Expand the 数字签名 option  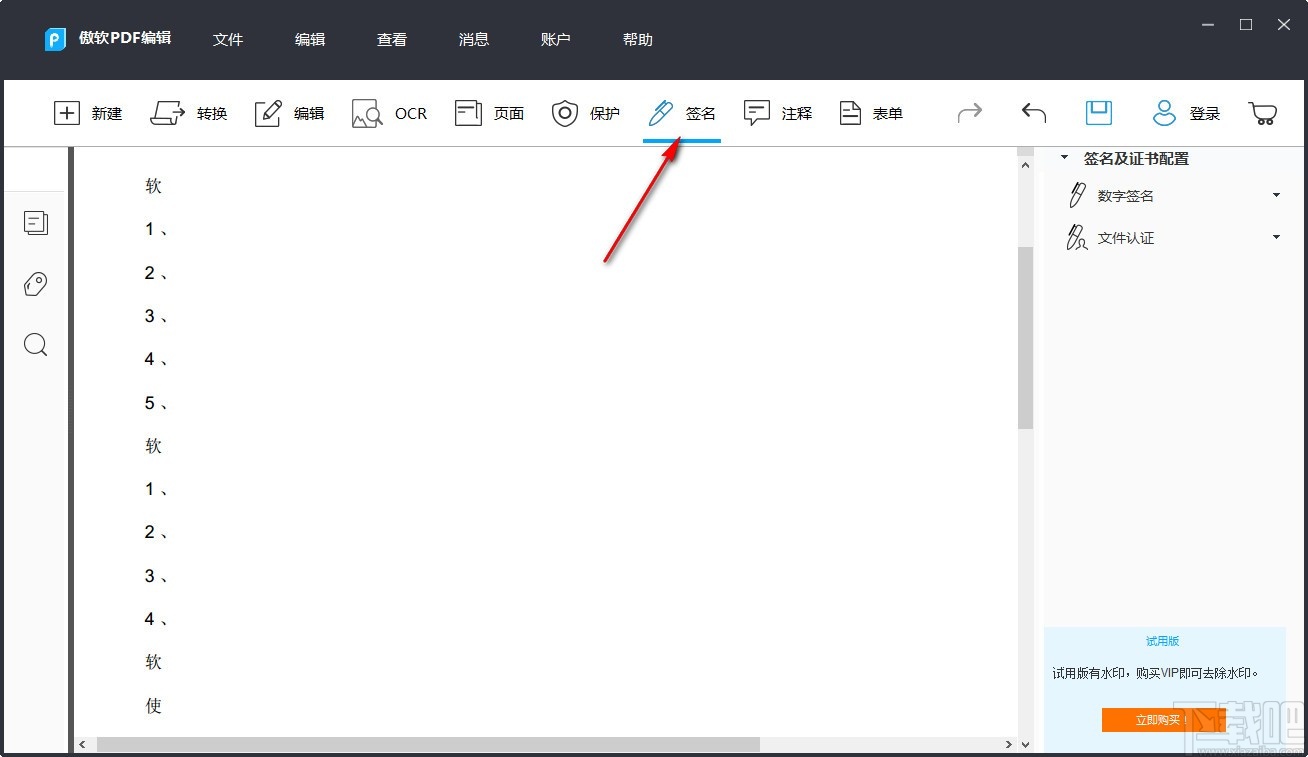point(1277,195)
